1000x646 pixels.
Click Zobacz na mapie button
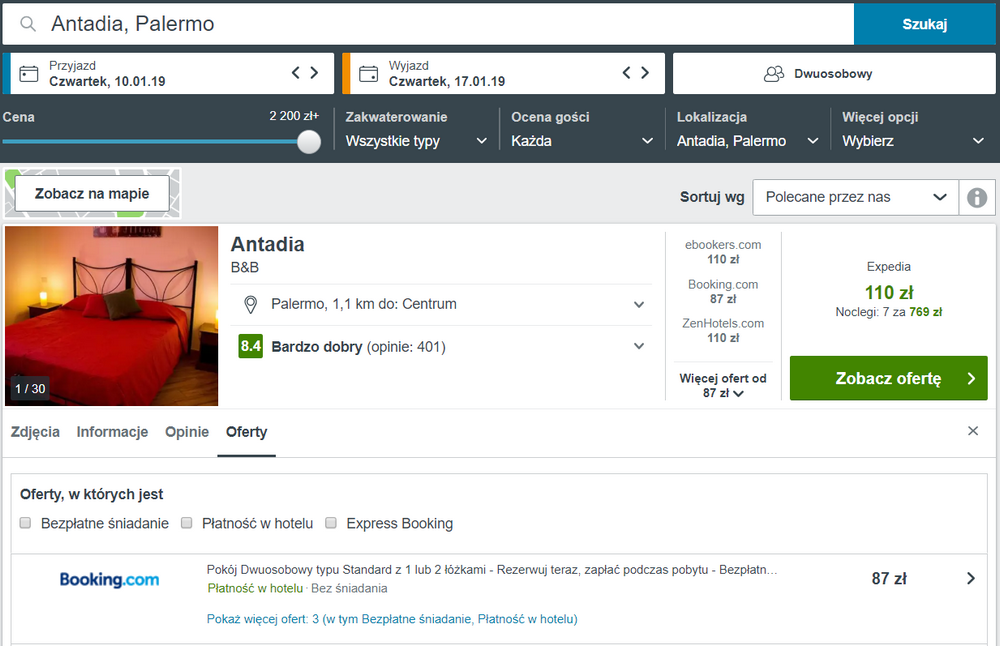[92, 193]
